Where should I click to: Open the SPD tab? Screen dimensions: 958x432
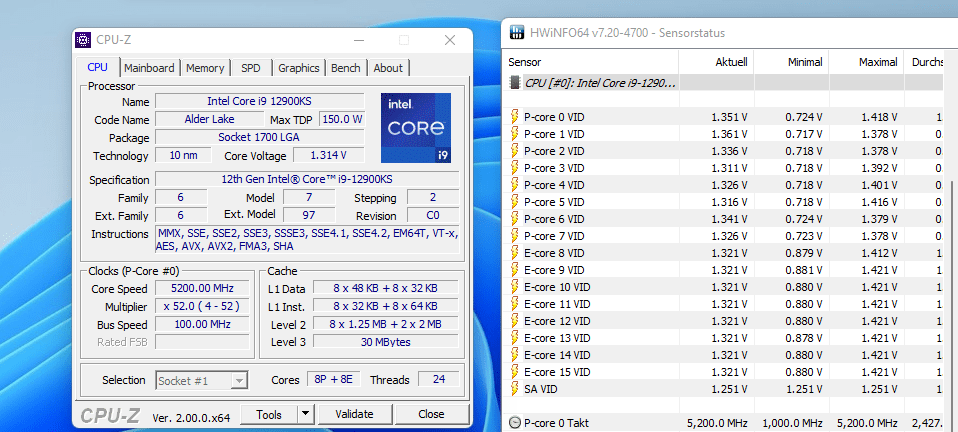tap(250, 68)
